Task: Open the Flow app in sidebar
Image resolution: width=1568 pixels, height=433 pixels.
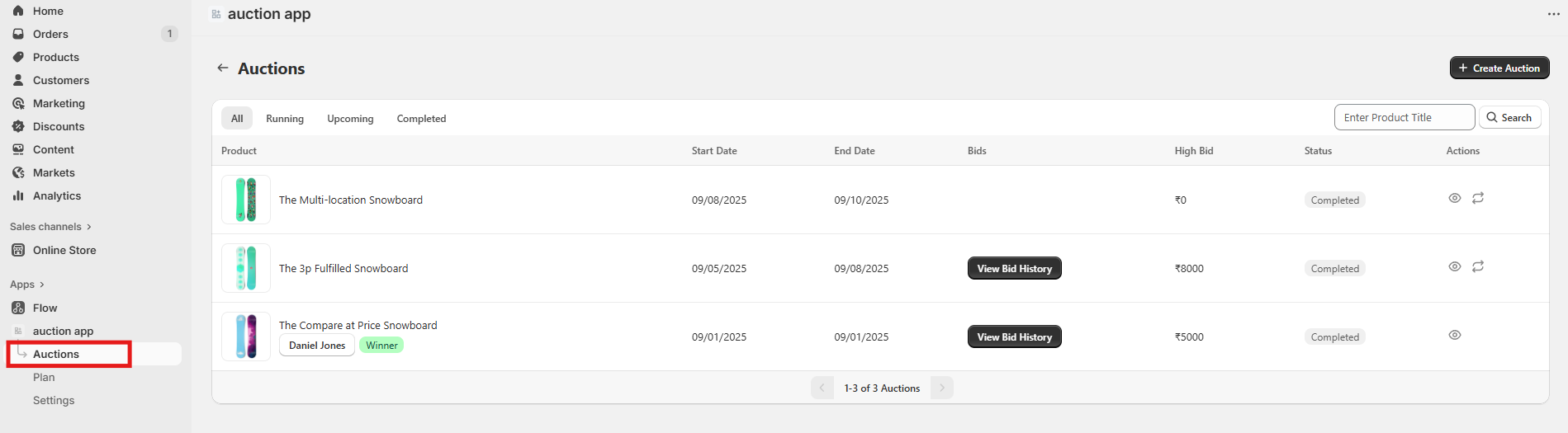Action: pyautogui.click(x=45, y=308)
